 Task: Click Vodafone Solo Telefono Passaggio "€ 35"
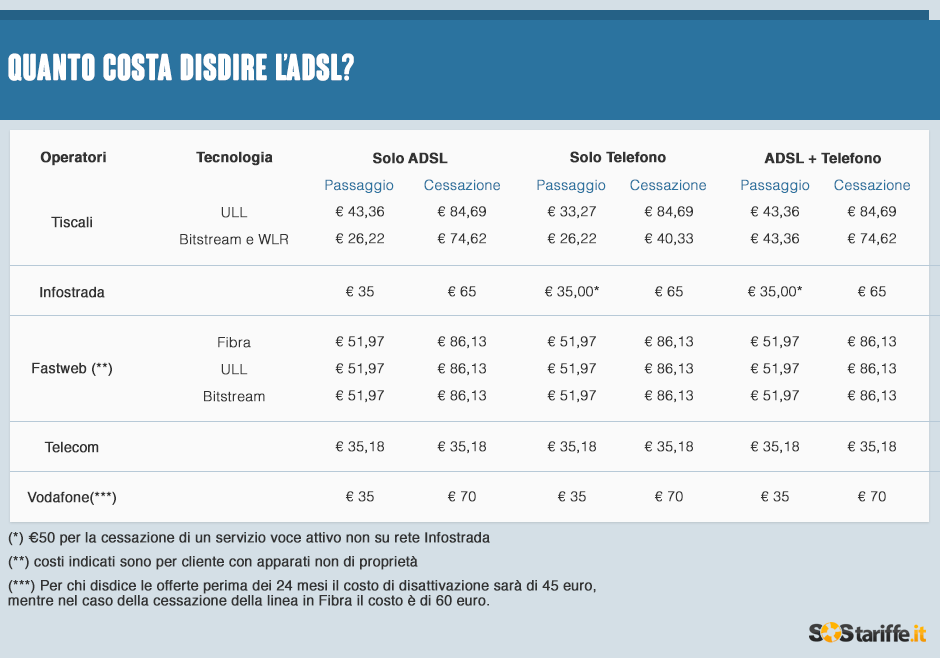(572, 497)
